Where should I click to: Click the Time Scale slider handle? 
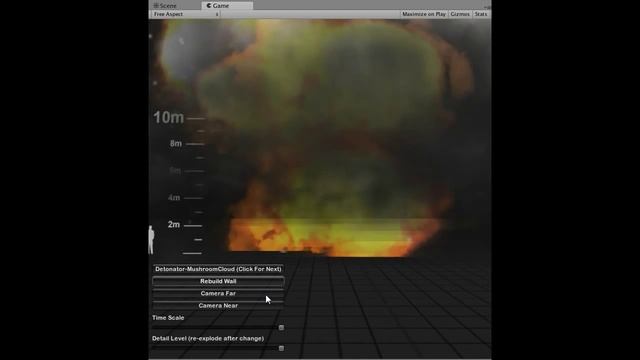click(281, 327)
